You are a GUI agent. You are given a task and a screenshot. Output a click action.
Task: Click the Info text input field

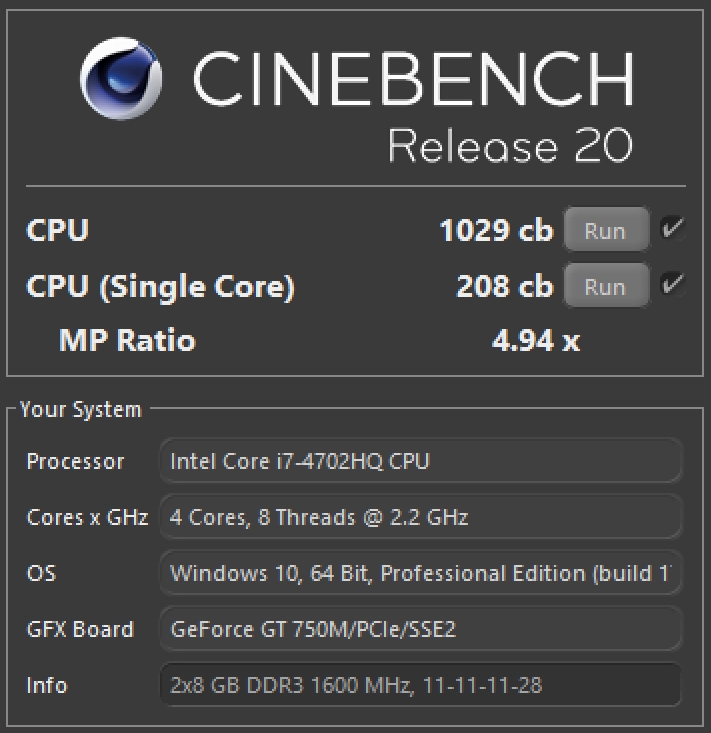coord(420,685)
